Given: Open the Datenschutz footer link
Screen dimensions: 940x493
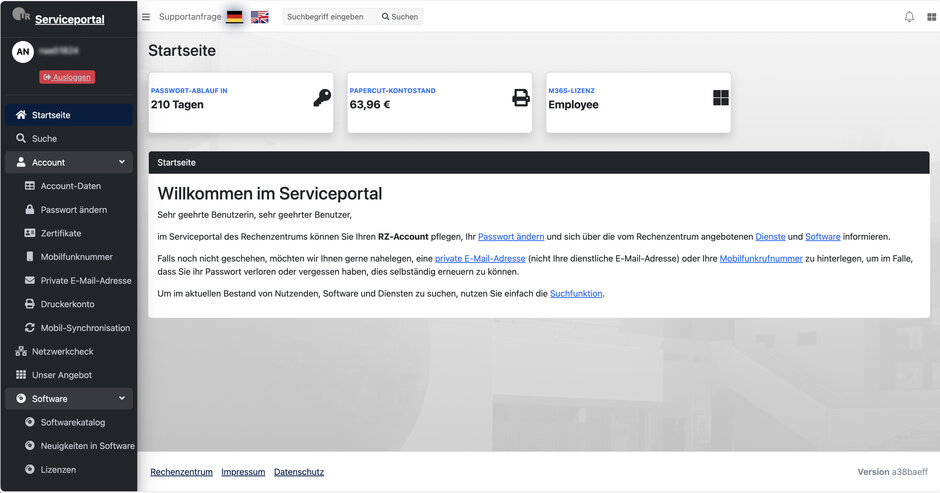Looking at the screenshot, I should 299,472.
